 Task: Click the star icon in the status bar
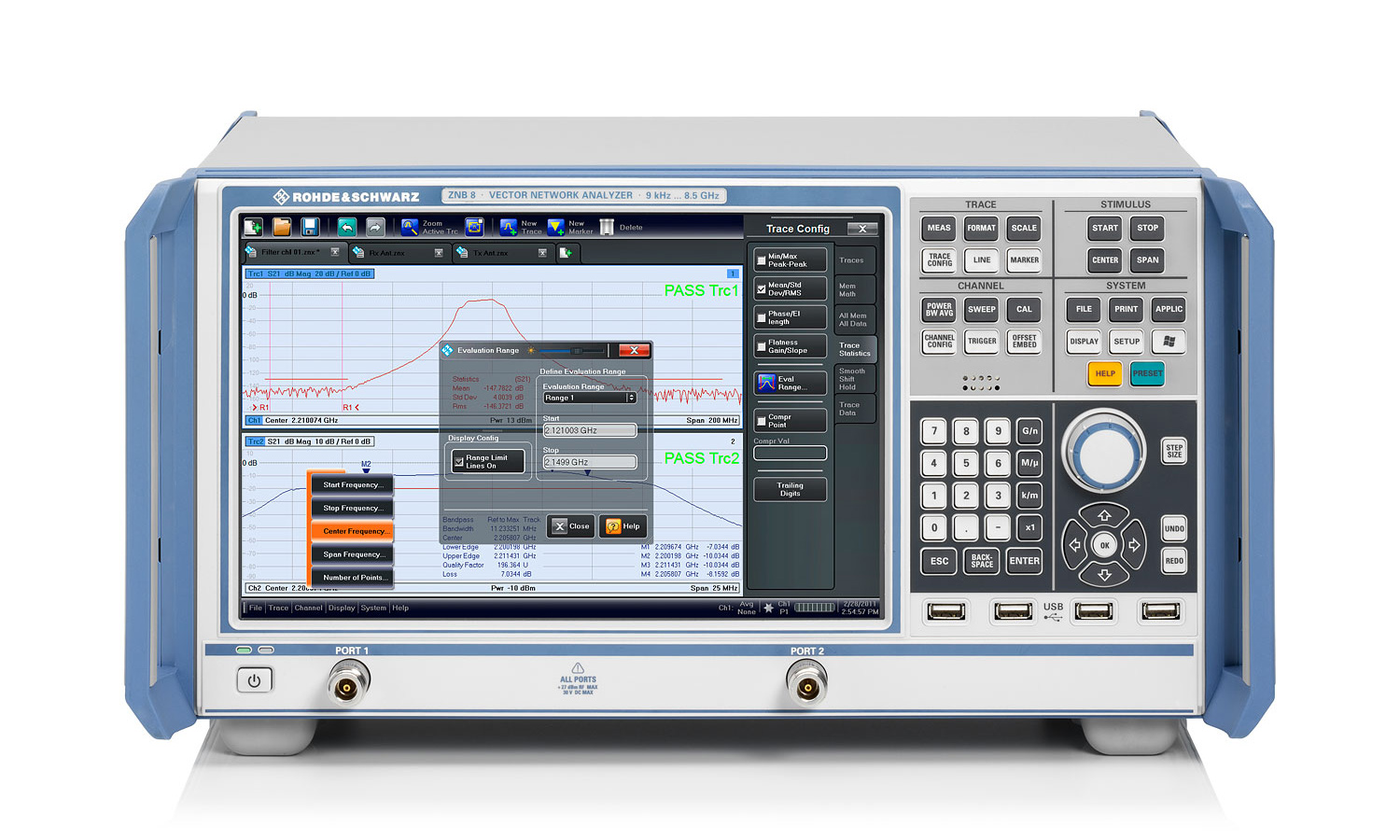768,608
